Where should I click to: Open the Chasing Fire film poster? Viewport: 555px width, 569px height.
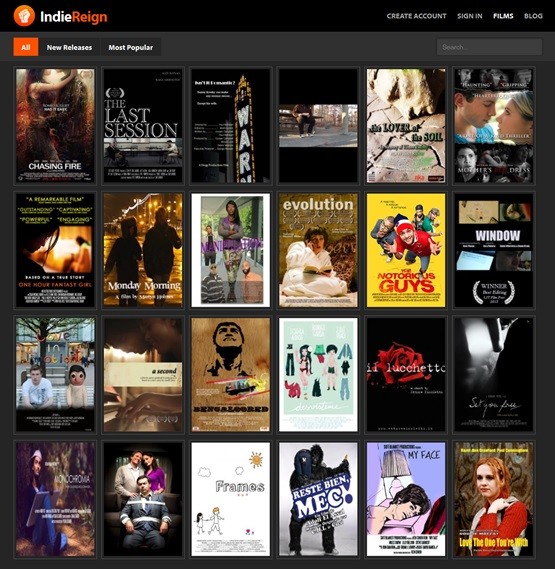tap(55, 126)
